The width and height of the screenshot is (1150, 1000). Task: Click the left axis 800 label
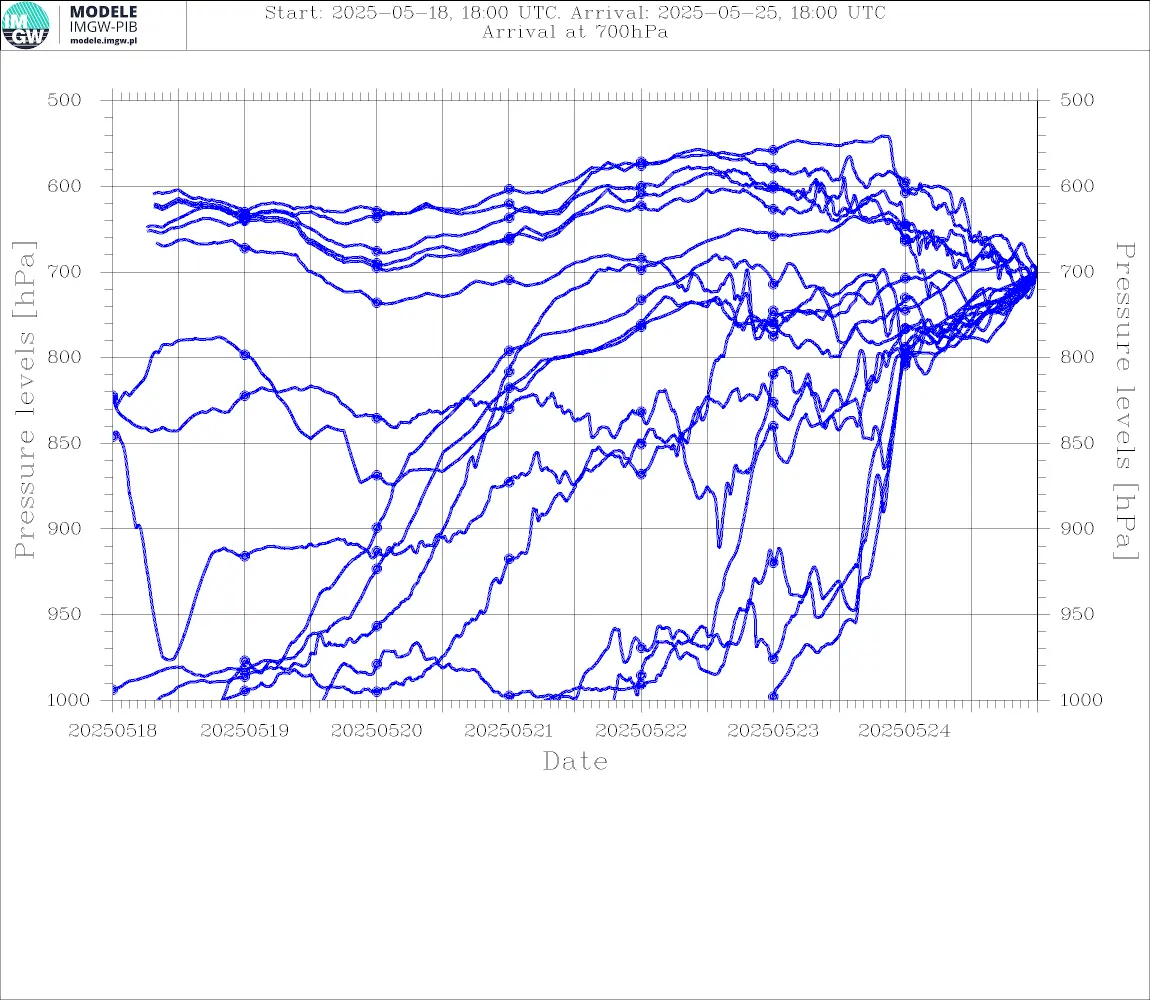coord(65,357)
